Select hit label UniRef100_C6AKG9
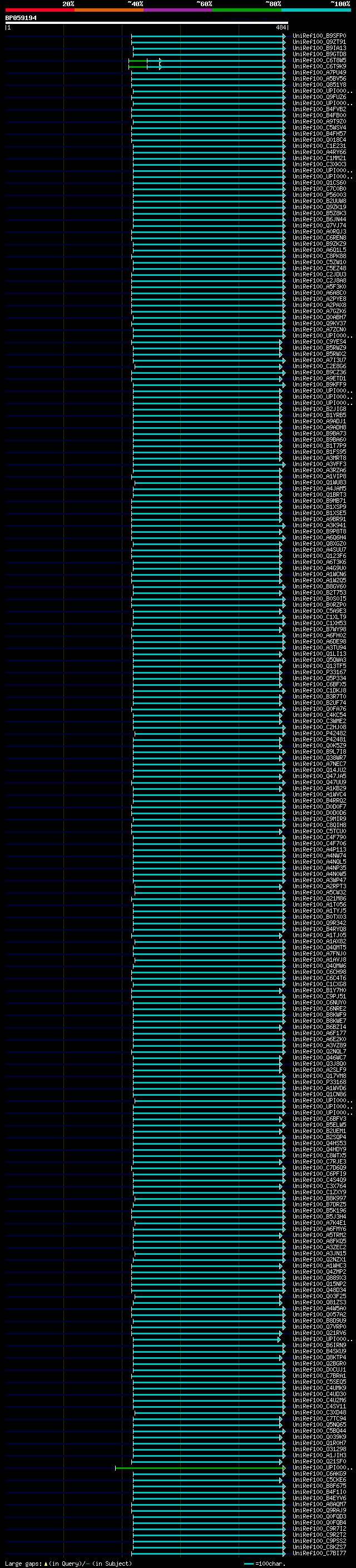356x1568 pixels. pyautogui.click(x=319, y=1473)
